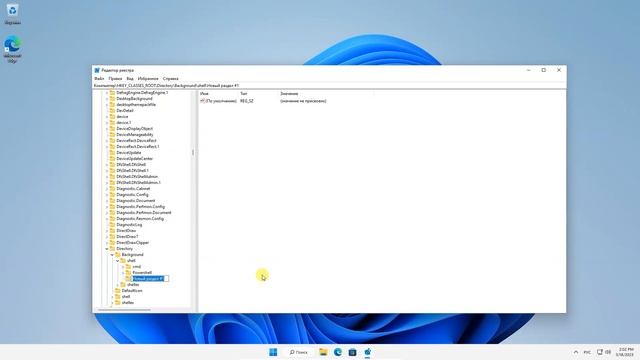Collapse the shell key under Background

(x=118, y=260)
